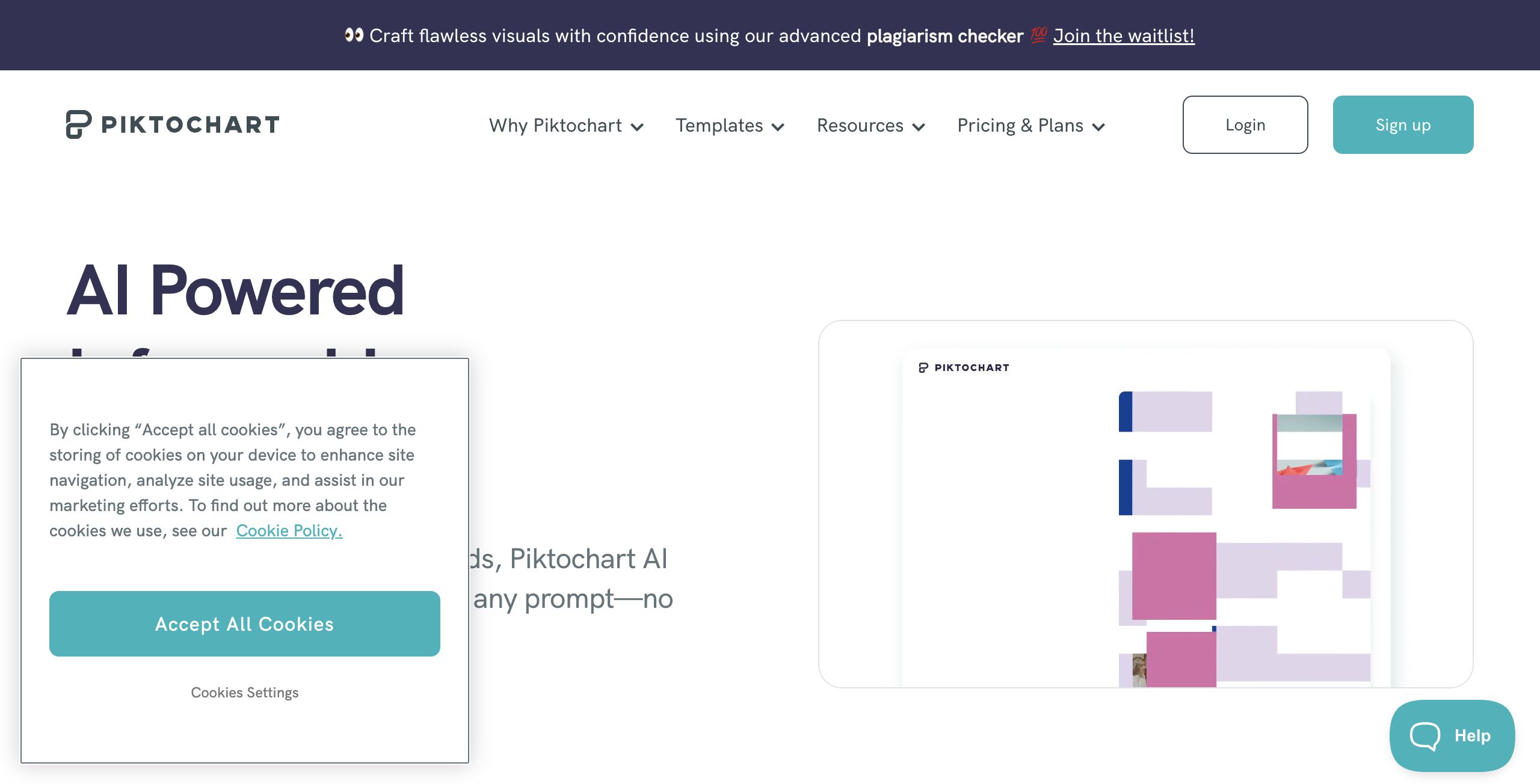
Task: Accept all cookies
Action: coord(244,623)
